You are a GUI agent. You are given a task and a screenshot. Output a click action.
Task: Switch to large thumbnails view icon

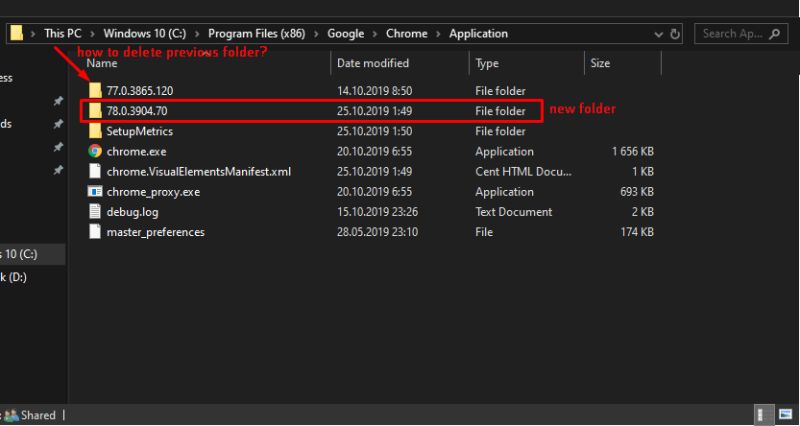(786, 414)
